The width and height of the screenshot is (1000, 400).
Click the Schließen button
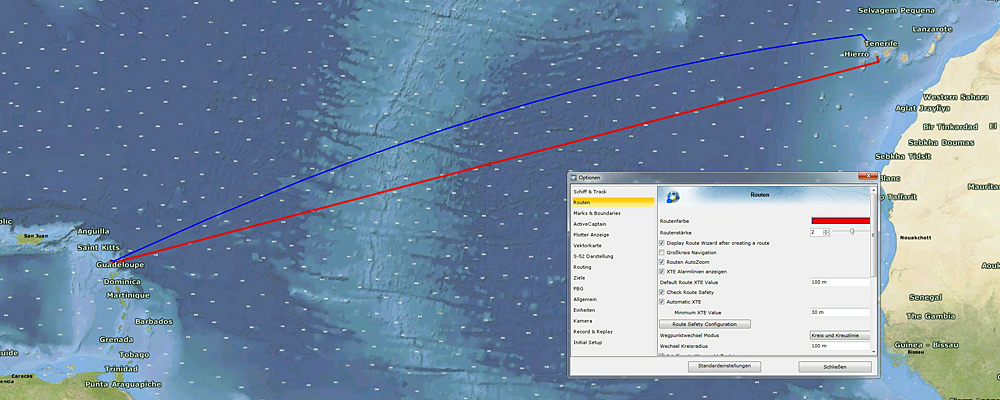click(x=834, y=367)
